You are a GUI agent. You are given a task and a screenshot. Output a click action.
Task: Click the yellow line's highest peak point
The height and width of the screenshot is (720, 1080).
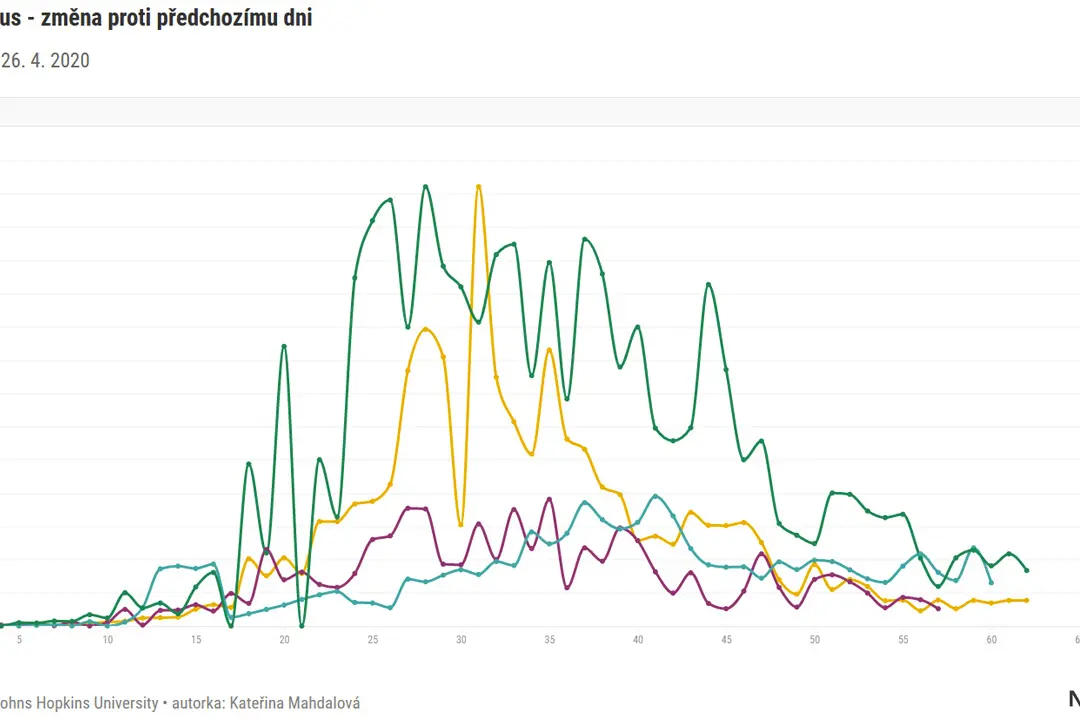point(479,187)
